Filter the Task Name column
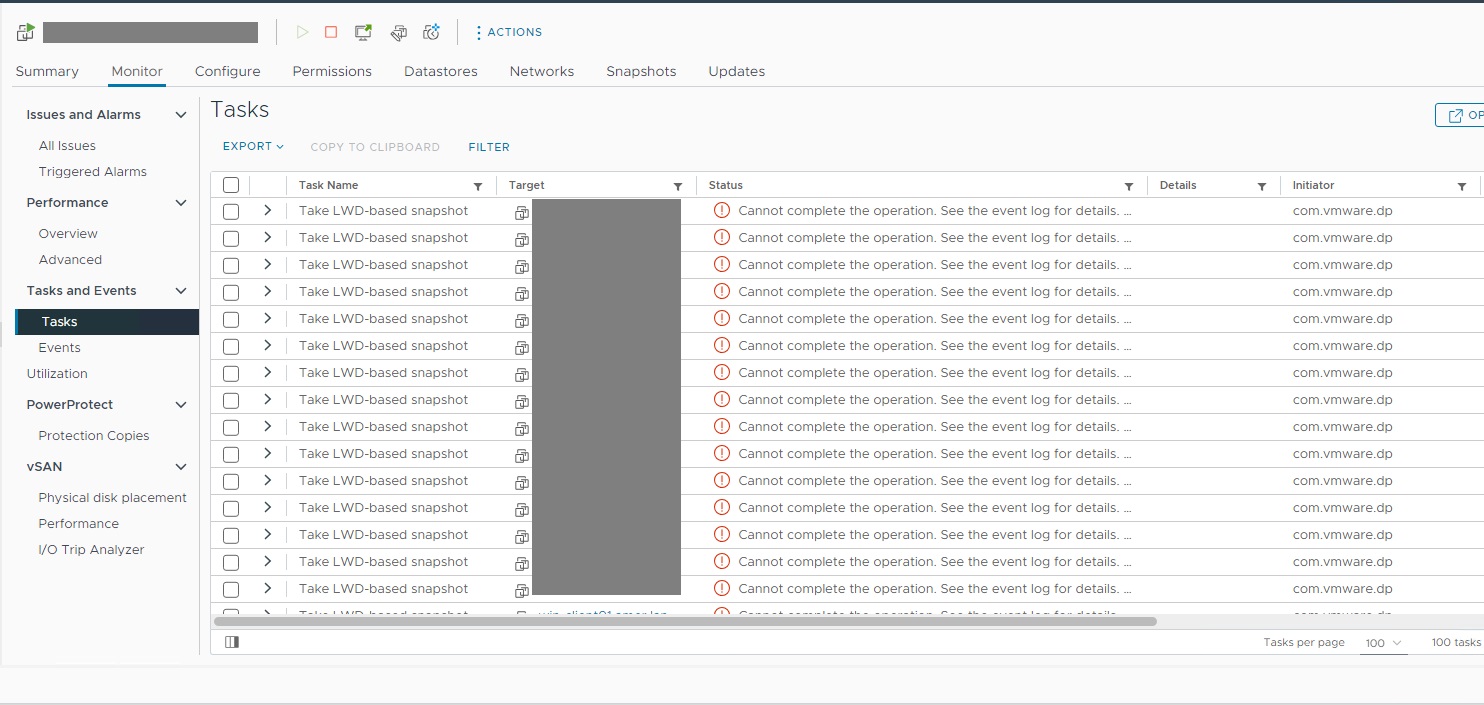This screenshot has width=1484, height=705. coord(478,186)
